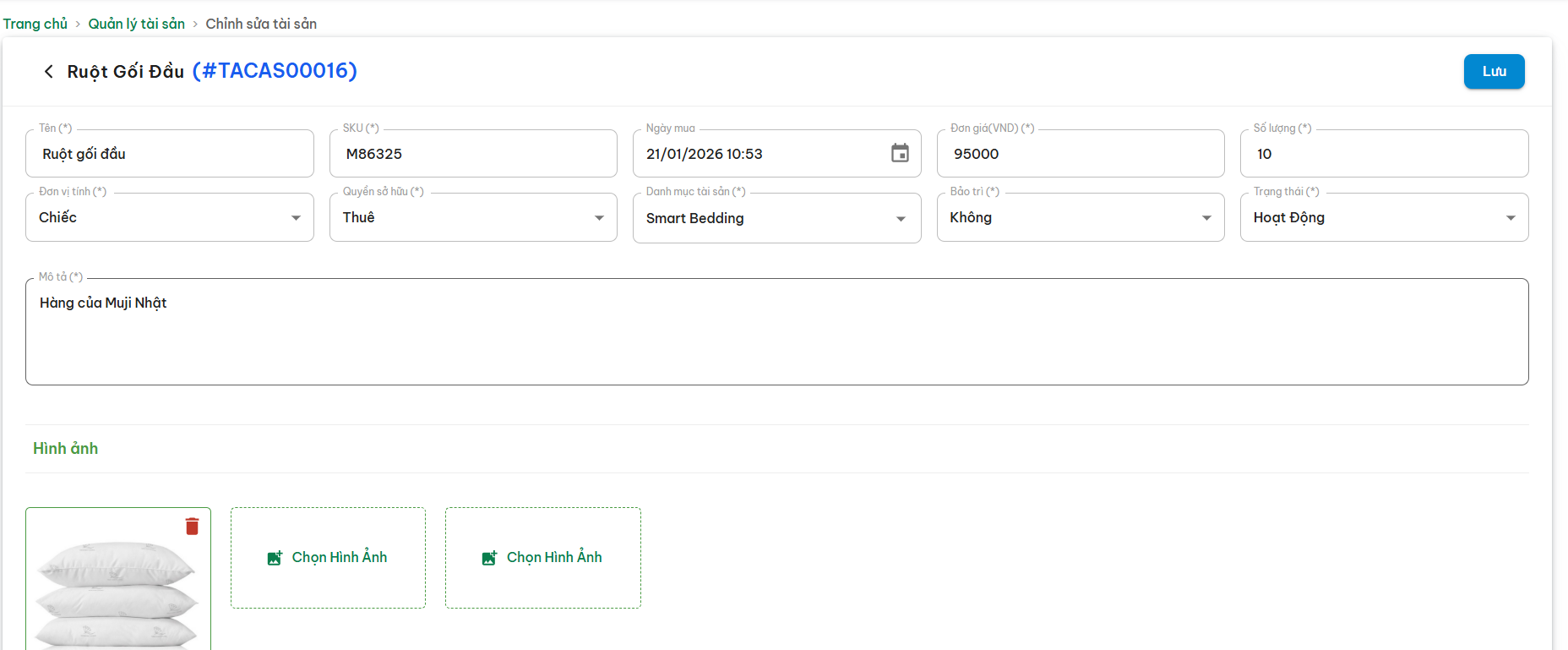Image resolution: width=1568 pixels, height=650 pixels.
Task: Delete the pillow image with trash icon
Action: pos(192,527)
